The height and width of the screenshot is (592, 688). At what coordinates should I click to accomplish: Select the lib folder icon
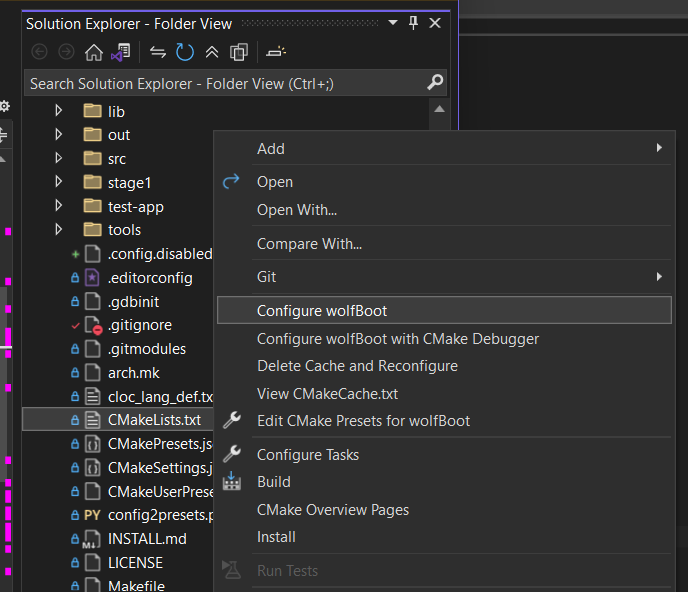tap(93, 111)
